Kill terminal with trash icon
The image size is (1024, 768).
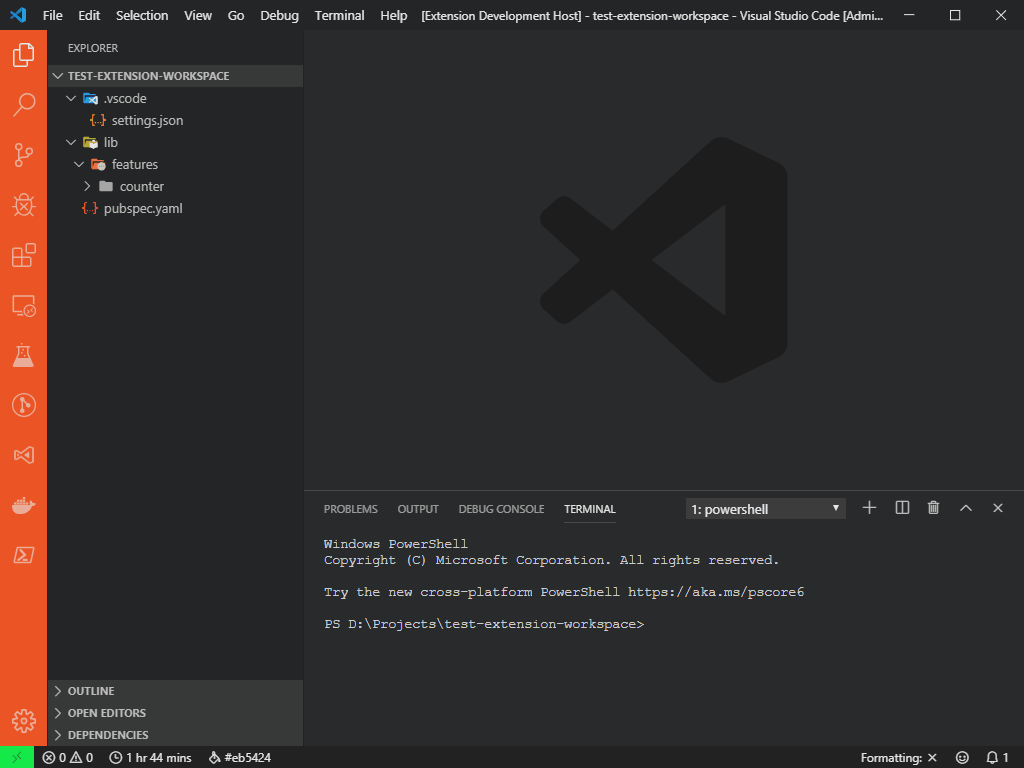point(933,508)
